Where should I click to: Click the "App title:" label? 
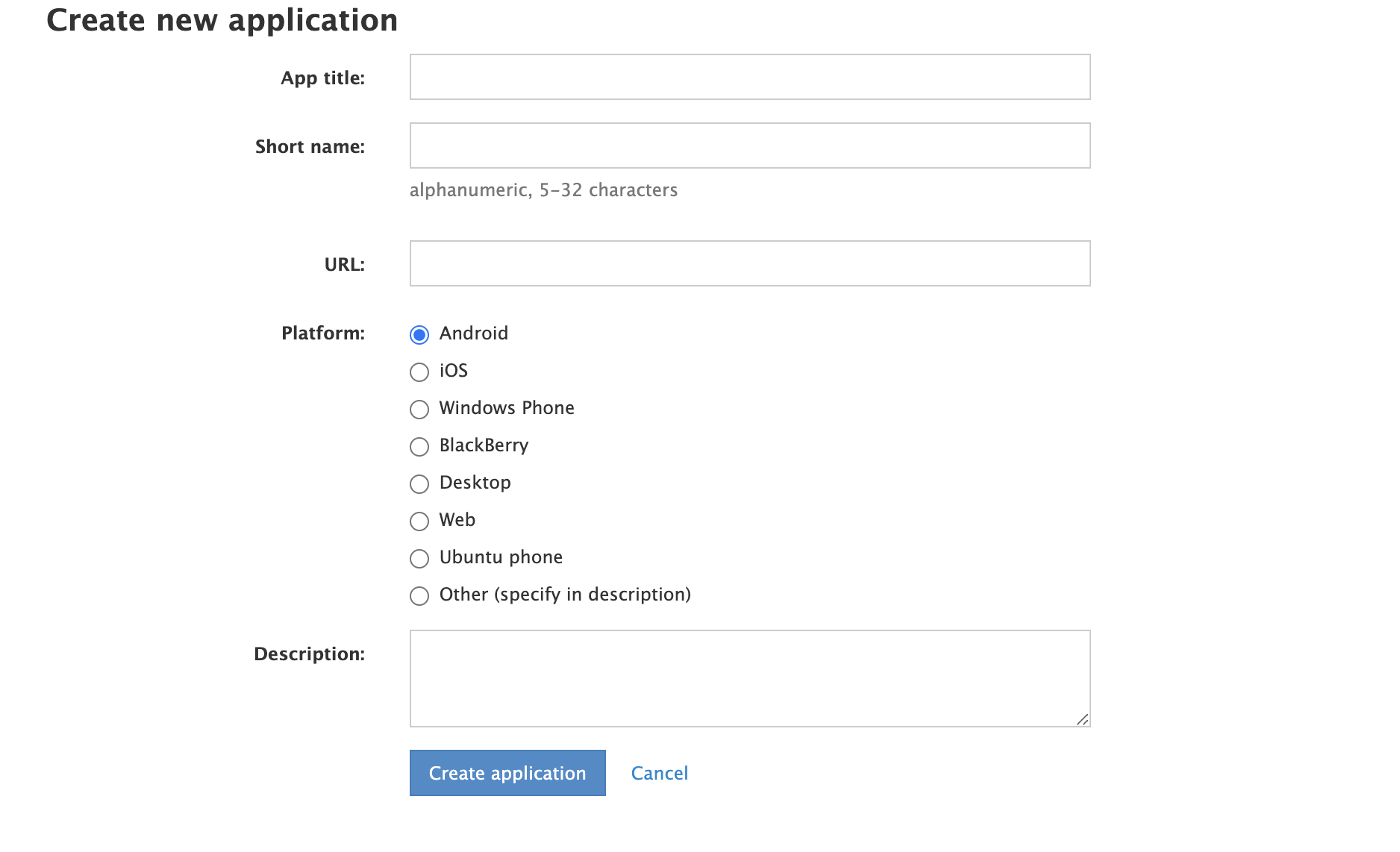pyautogui.click(x=322, y=78)
